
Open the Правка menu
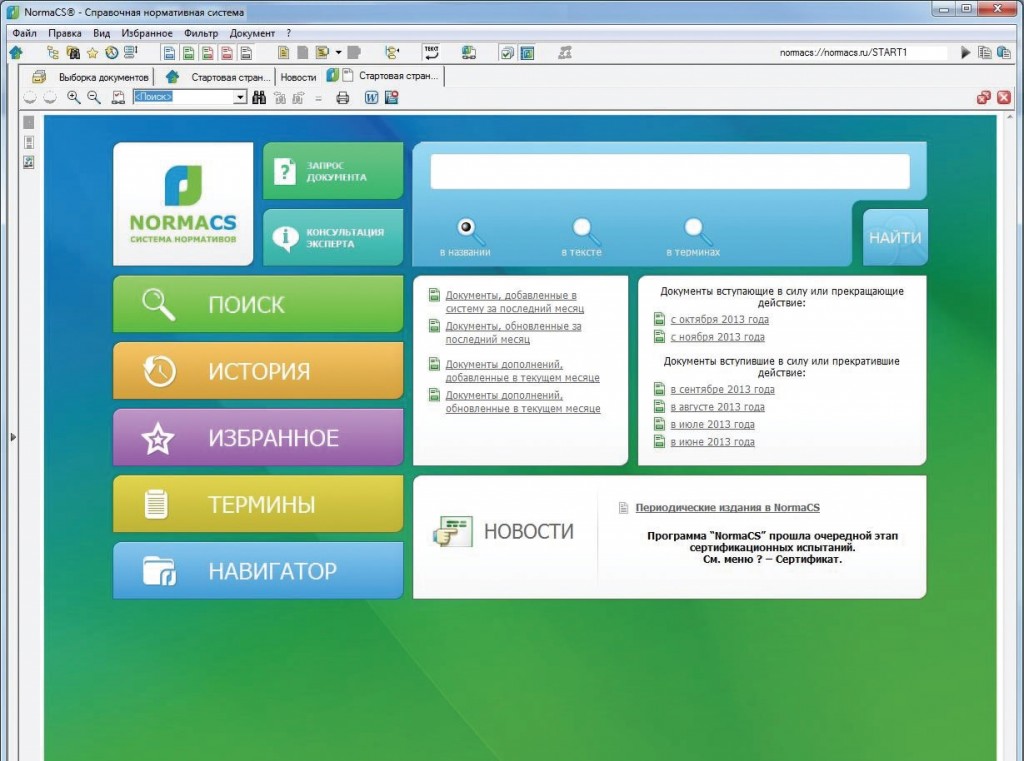coord(65,33)
